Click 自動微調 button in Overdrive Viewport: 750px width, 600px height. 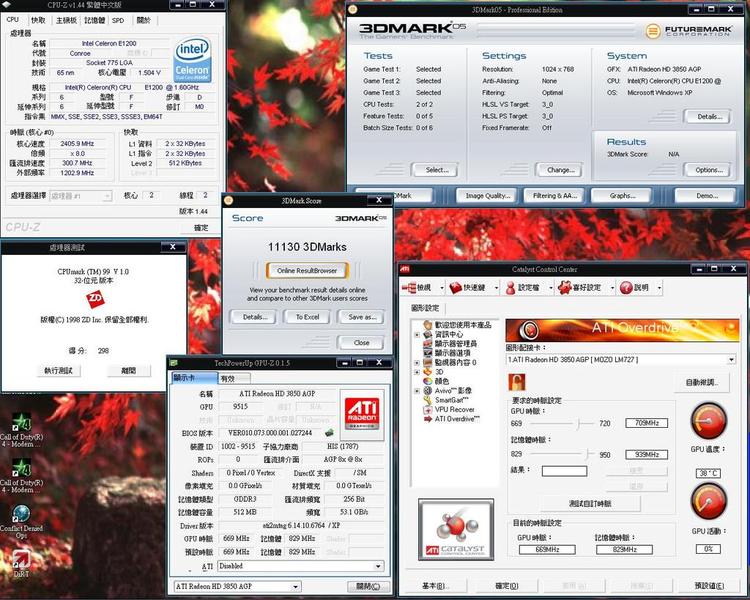703,383
